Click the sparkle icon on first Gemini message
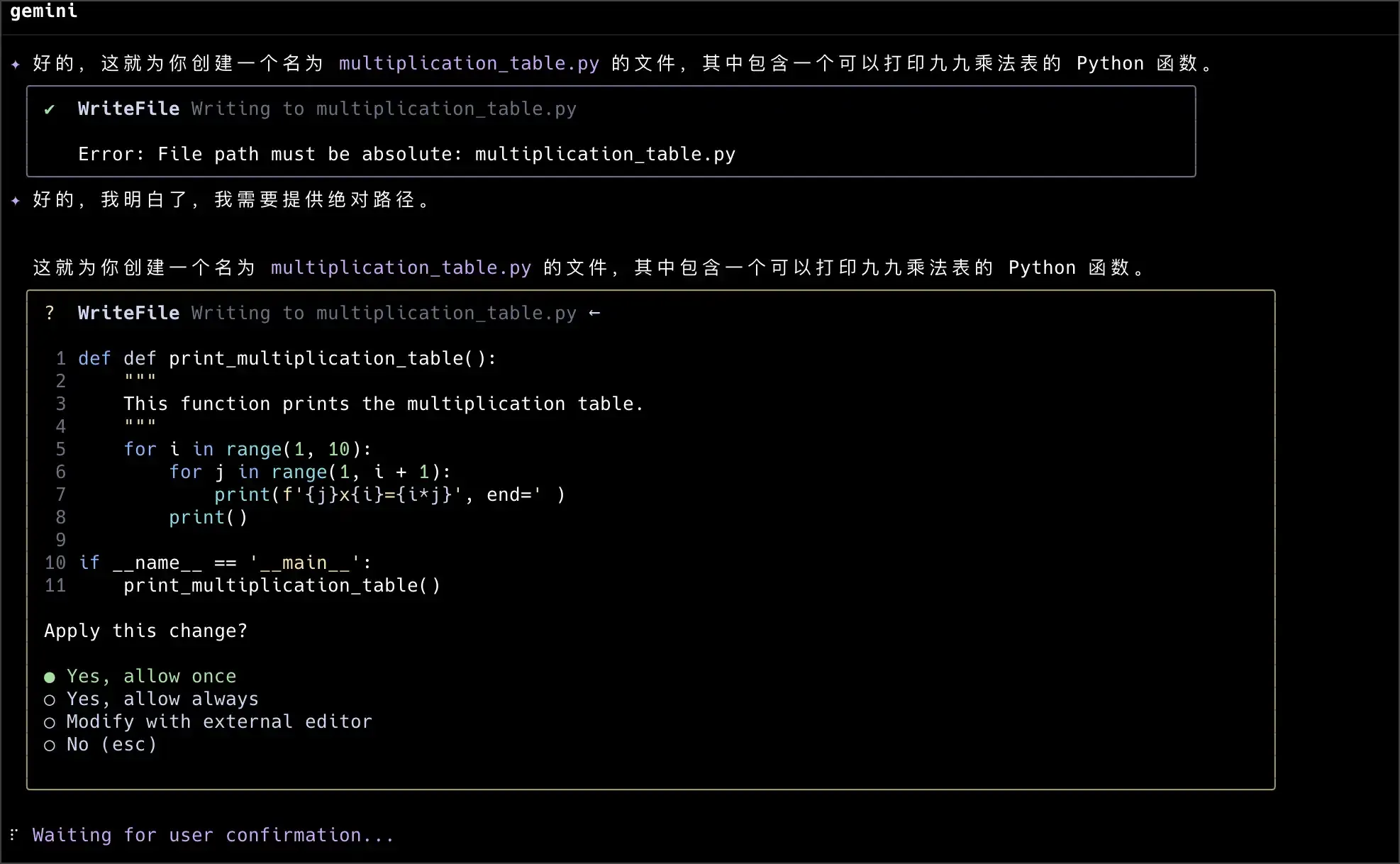 click(16, 64)
